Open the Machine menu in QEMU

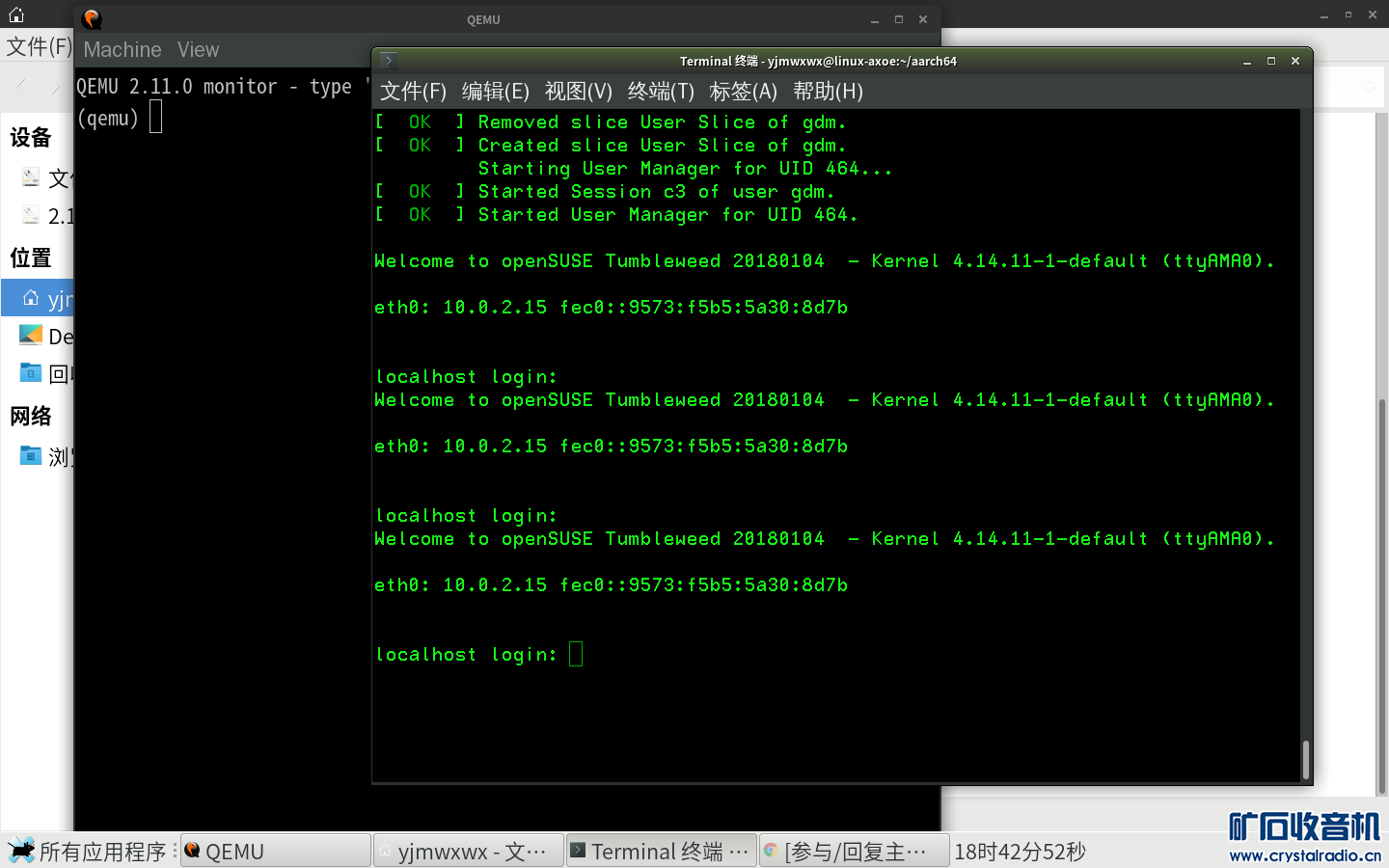pyautogui.click(x=123, y=49)
